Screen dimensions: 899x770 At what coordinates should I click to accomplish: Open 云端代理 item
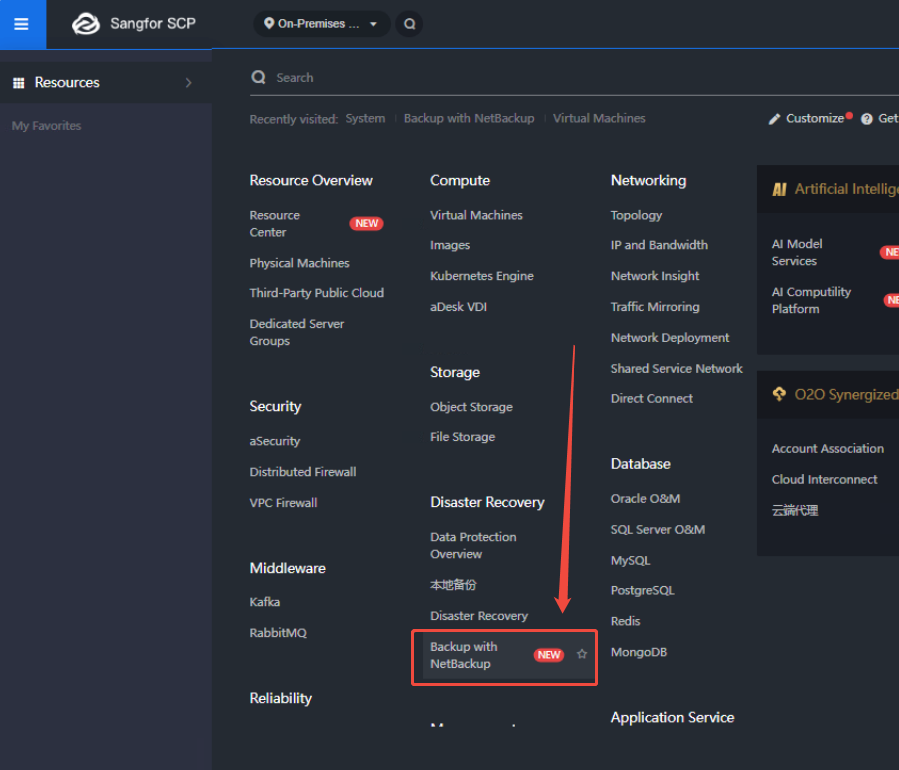coord(795,510)
